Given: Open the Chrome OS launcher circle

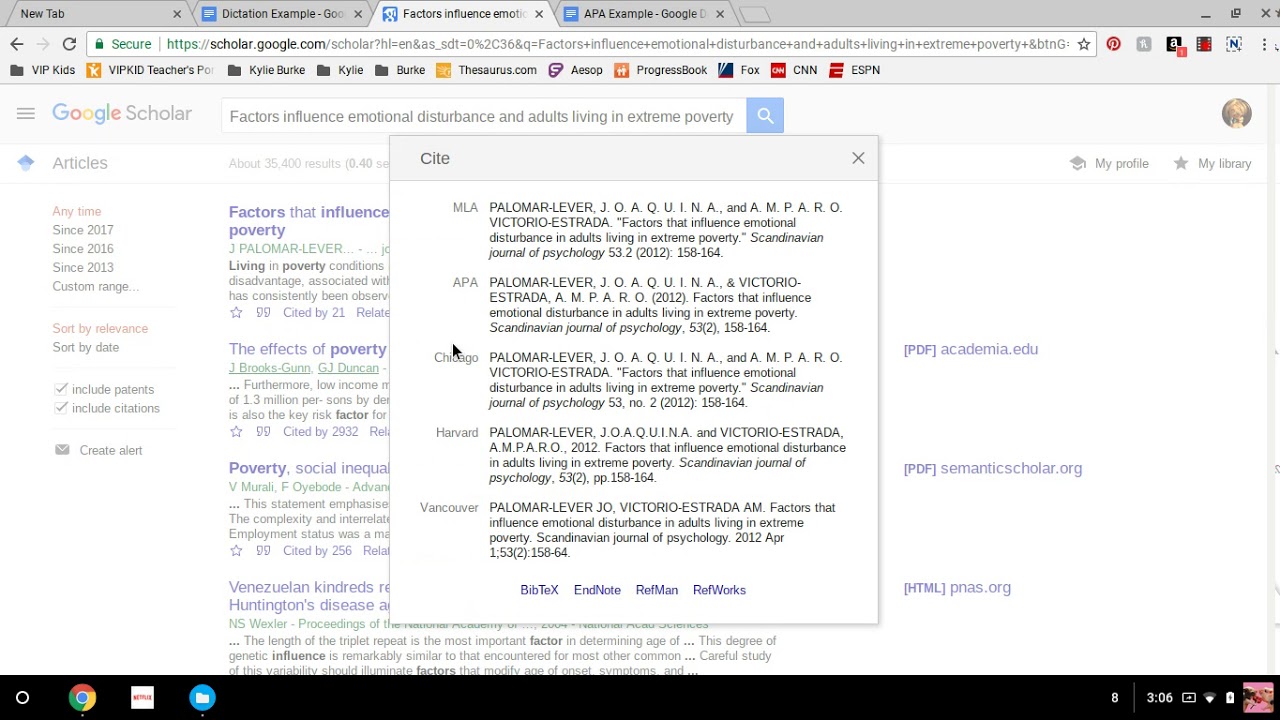Looking at the screenshot, I should click(x=22, y=698).
